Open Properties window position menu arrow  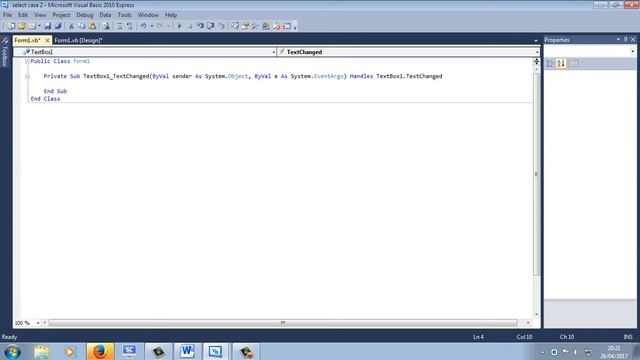[x=618, y=40]
